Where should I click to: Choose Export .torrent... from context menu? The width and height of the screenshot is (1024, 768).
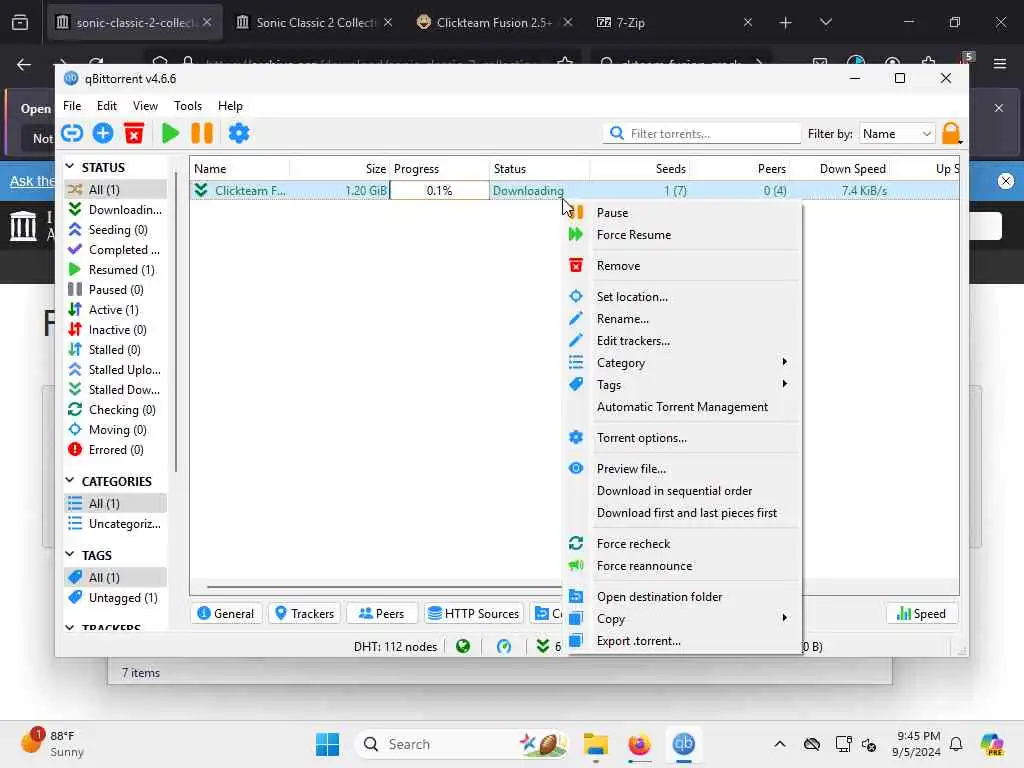(683, 641)
